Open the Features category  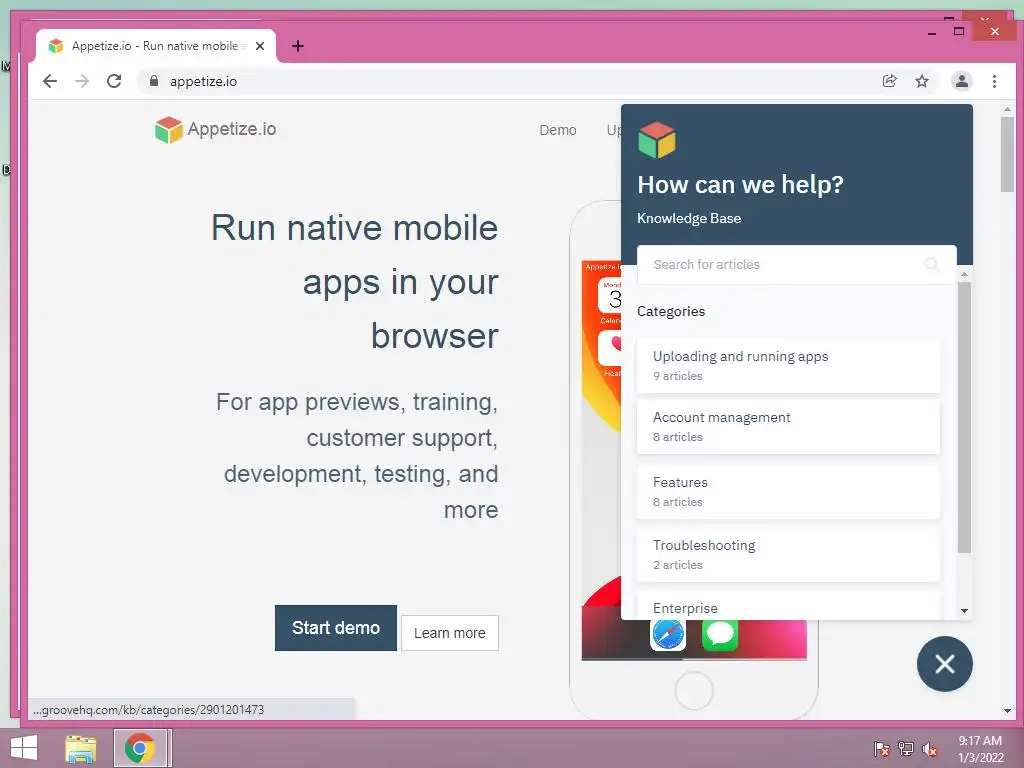(x=788, y=491)
